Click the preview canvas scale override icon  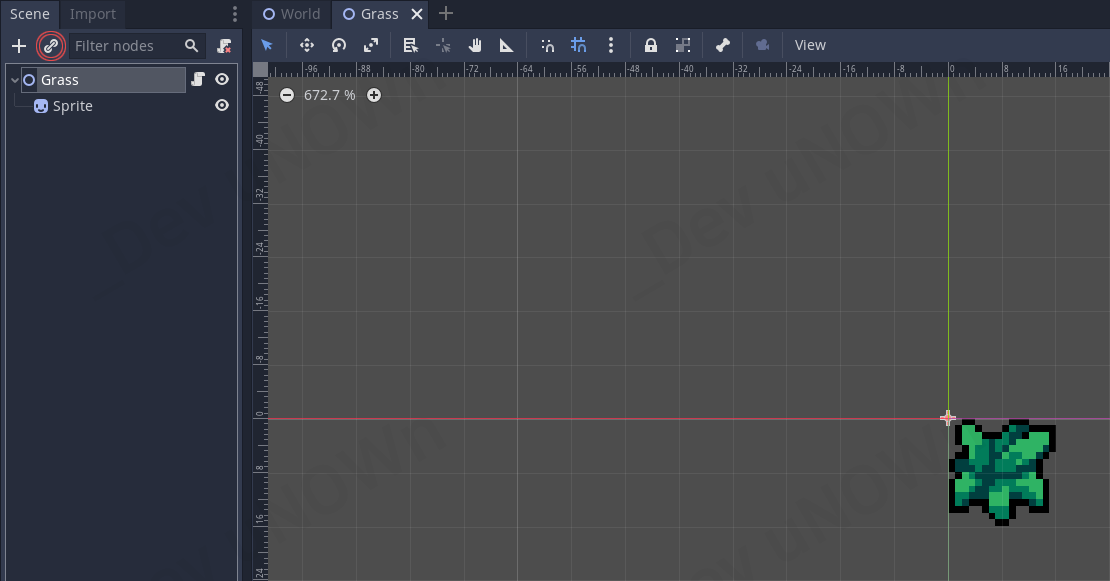pyautogui.click(x=762, y=45)
